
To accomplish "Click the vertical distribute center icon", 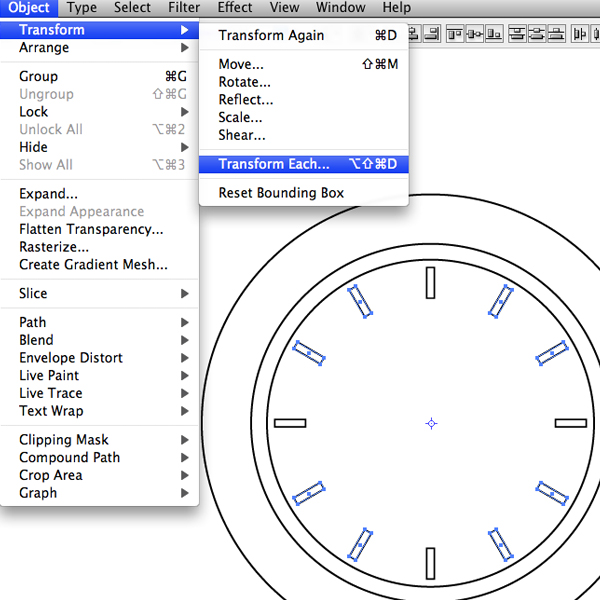I will pos(537,34).
